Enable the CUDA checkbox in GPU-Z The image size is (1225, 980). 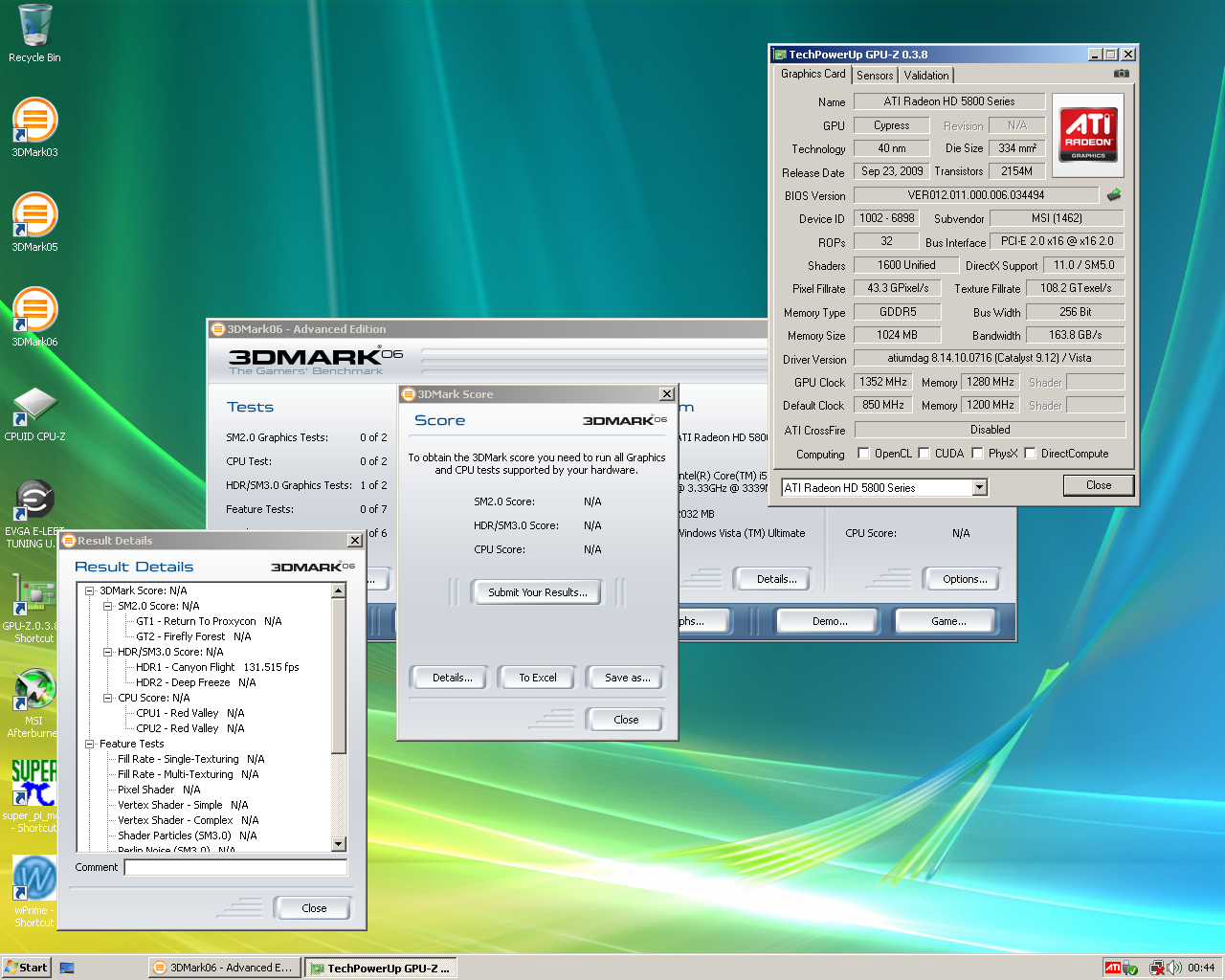pos(924,454)
